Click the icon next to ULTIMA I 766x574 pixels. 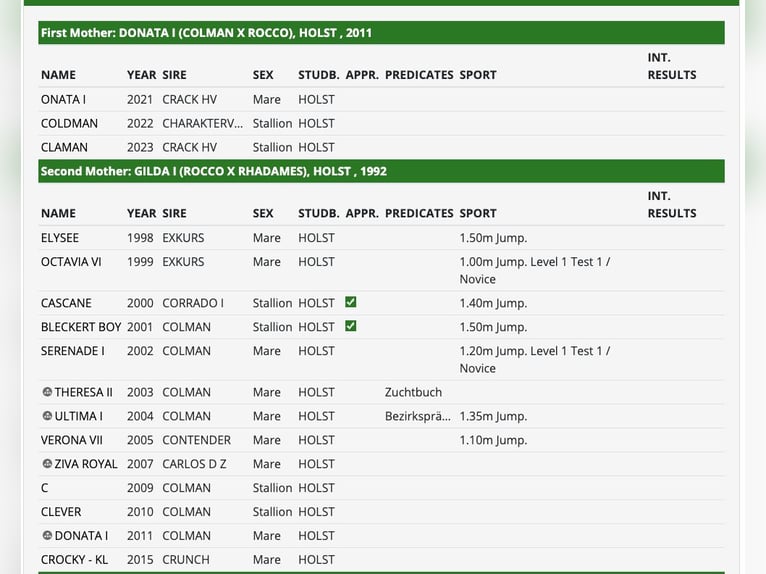[x=47, y=416]
